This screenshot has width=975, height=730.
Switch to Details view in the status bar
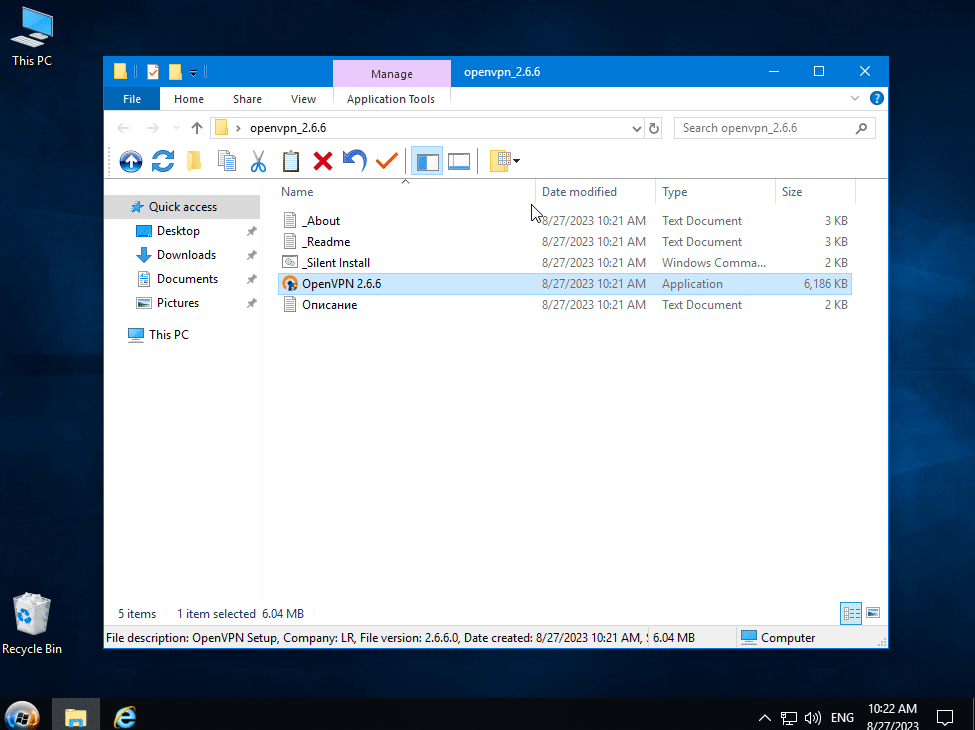[x=851, y=613]
